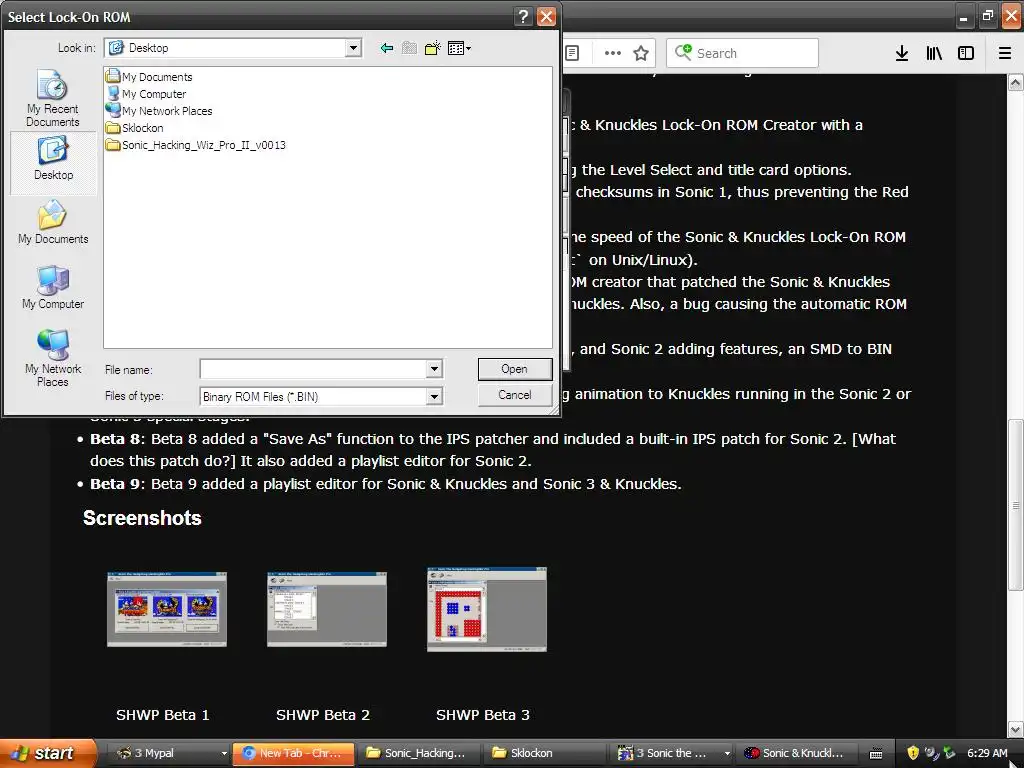
Task: Open the browser Library icon
Action: point(934,53)
